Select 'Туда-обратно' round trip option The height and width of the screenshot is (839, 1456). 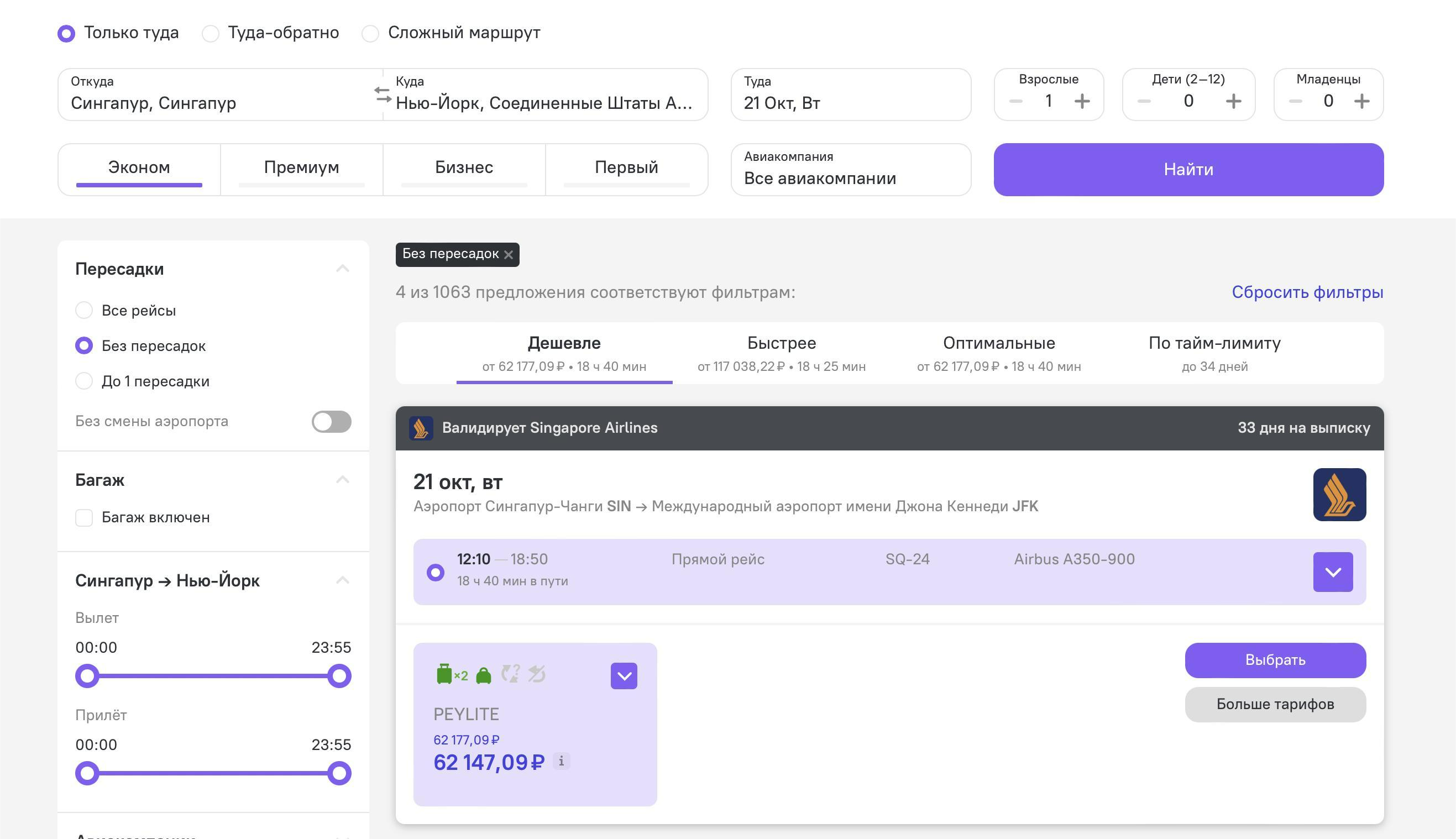tap(211, 33)
